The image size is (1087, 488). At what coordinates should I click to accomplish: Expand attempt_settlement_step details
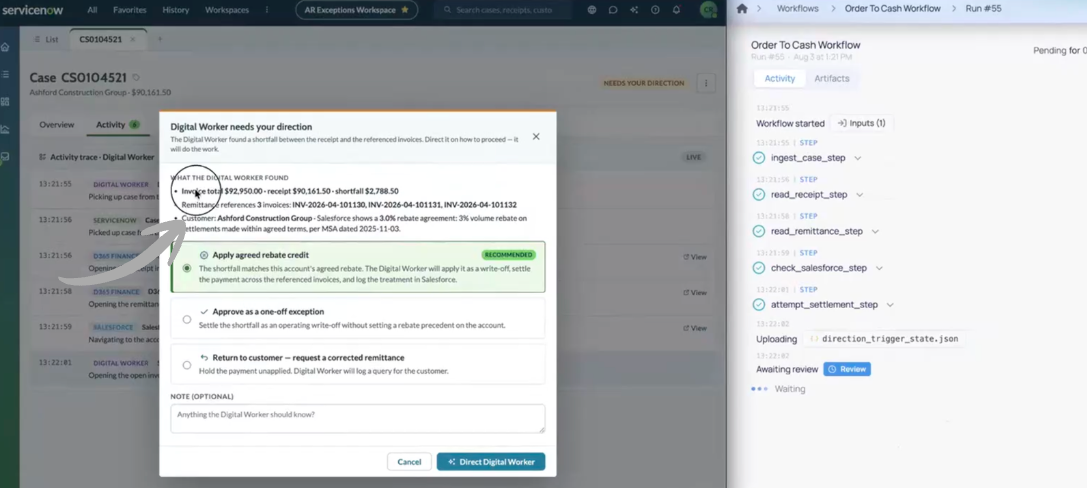[890, 305]
